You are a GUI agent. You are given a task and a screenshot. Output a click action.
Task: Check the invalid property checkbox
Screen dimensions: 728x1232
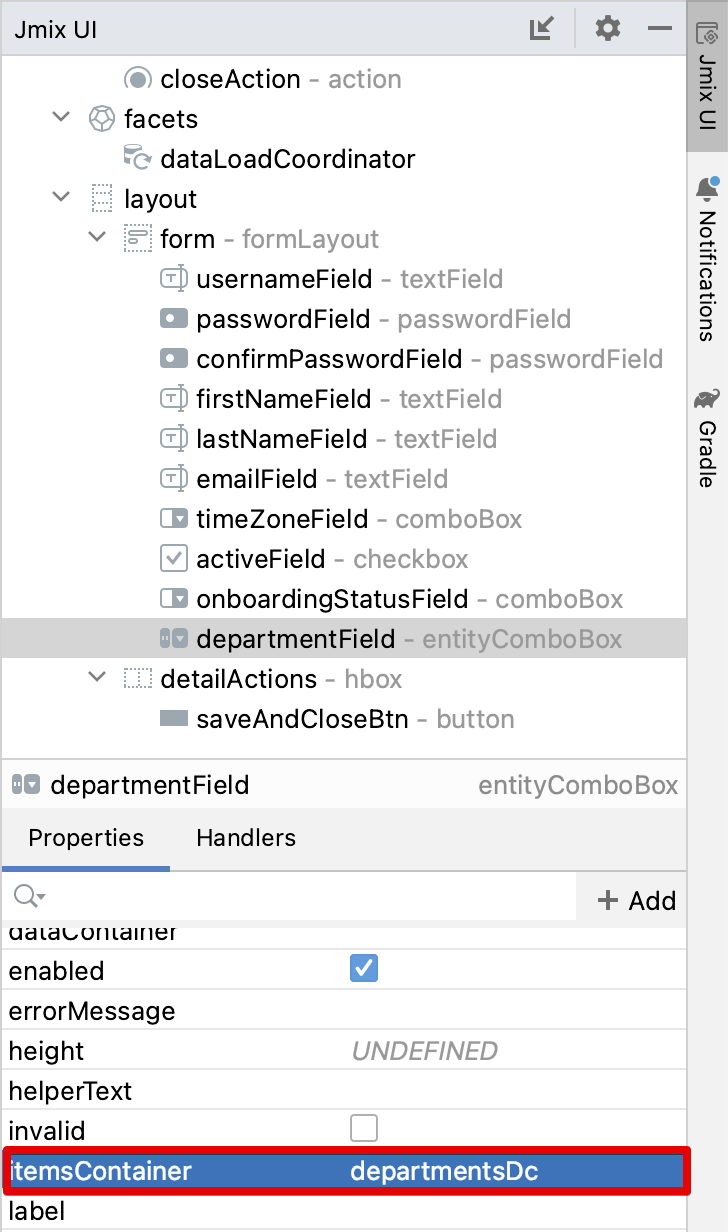[x=364, y=1128]
